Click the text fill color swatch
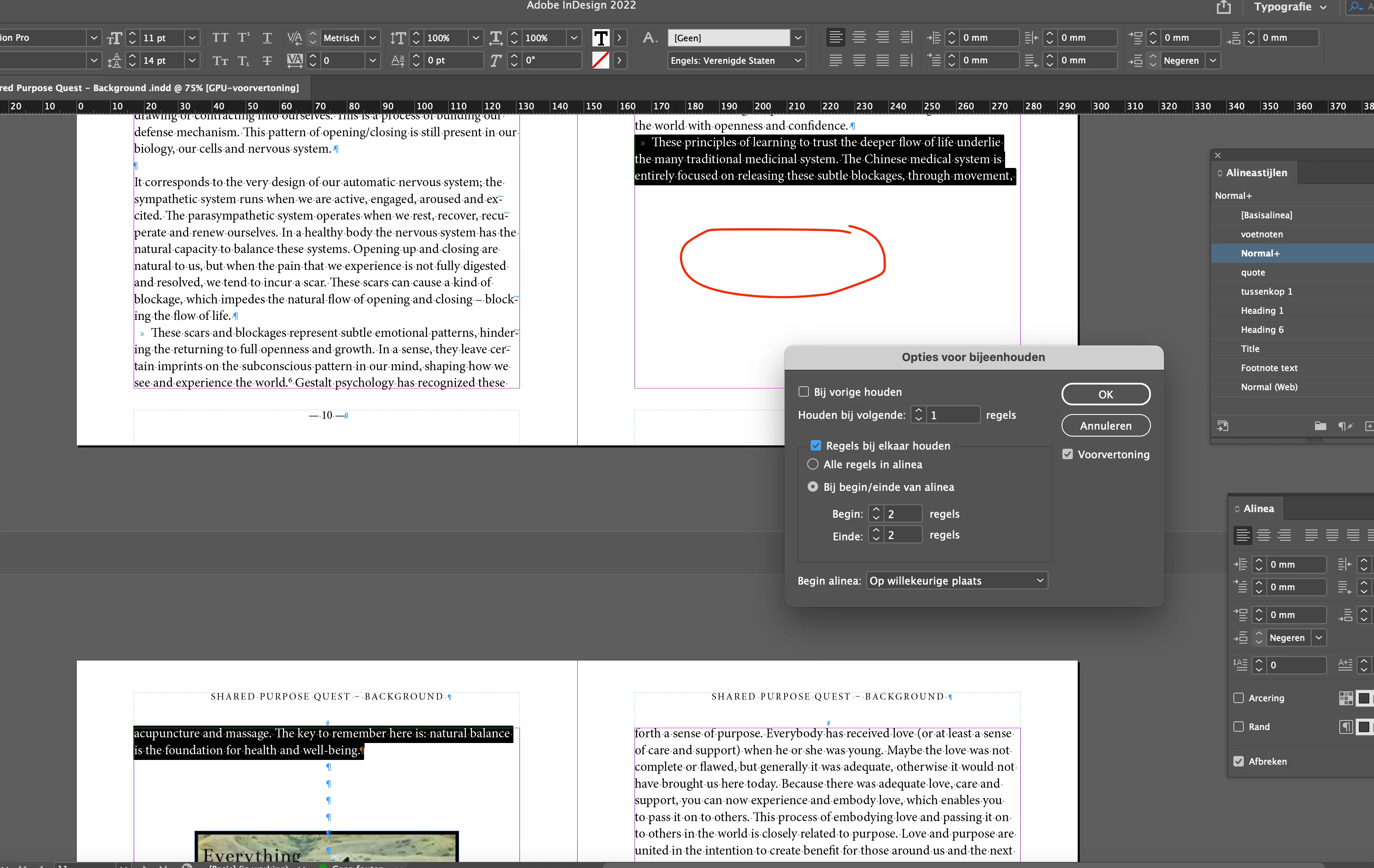This screenshot has height=868, width=1374. point(600,38)
